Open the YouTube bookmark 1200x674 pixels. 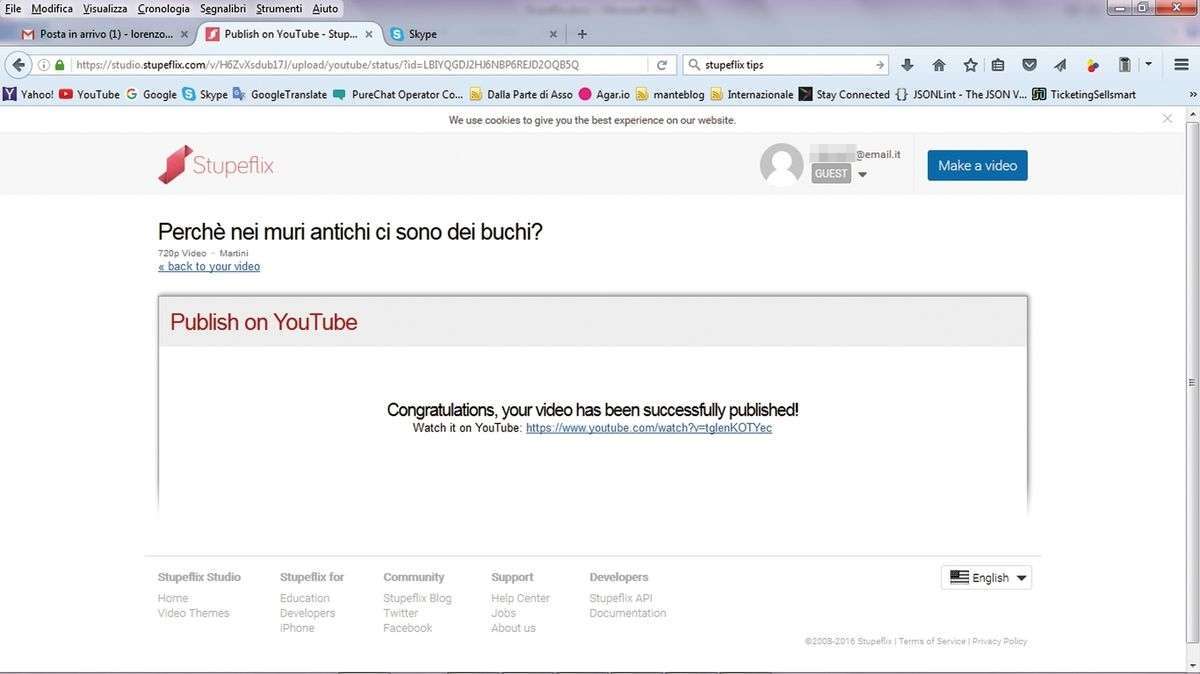[89, 95]
